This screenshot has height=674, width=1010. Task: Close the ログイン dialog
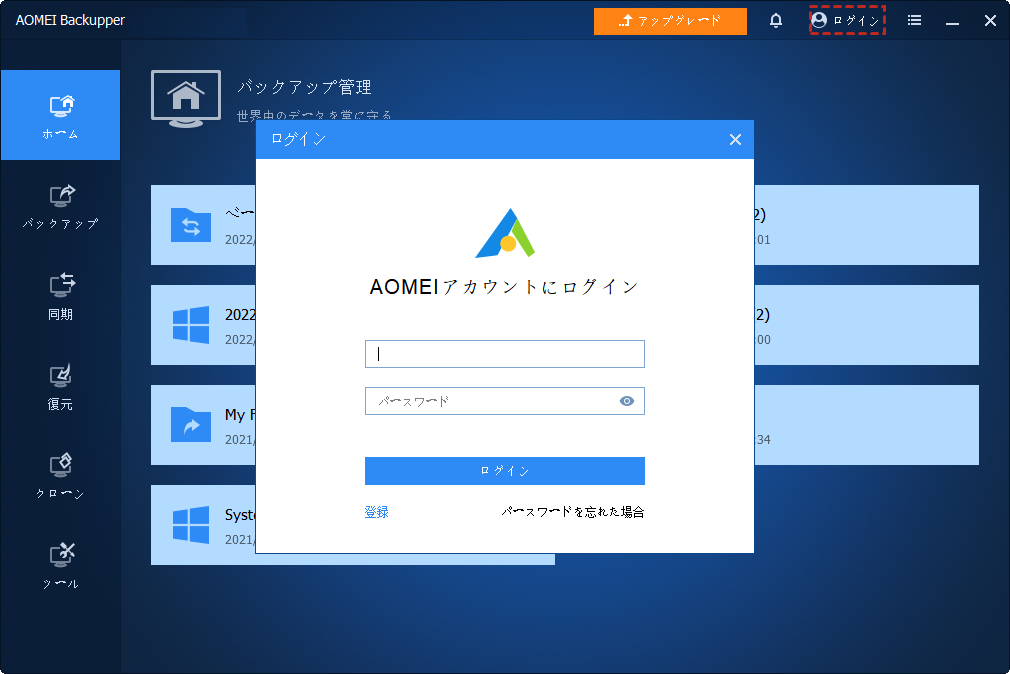coord(736,139)
